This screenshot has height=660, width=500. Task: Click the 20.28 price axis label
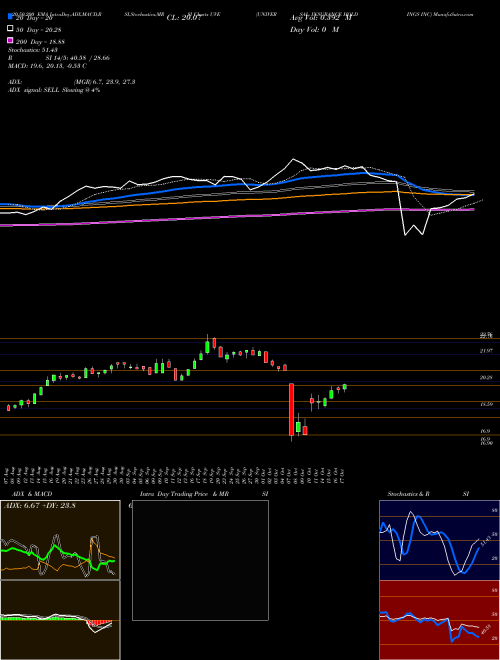(486, 378)
